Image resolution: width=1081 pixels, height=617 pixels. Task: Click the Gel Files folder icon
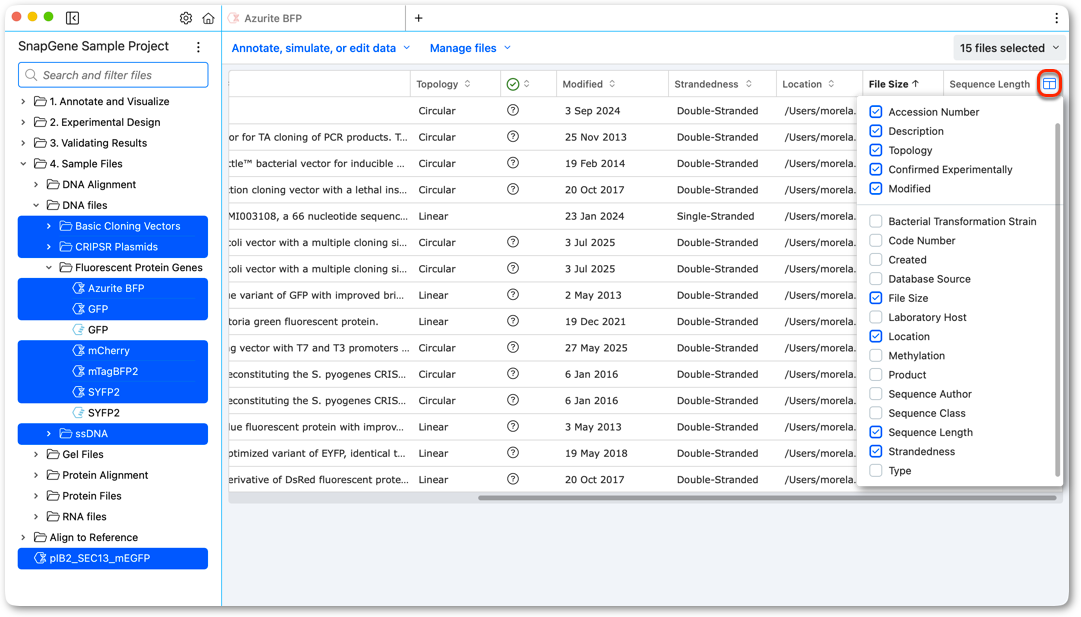point(53,454)
